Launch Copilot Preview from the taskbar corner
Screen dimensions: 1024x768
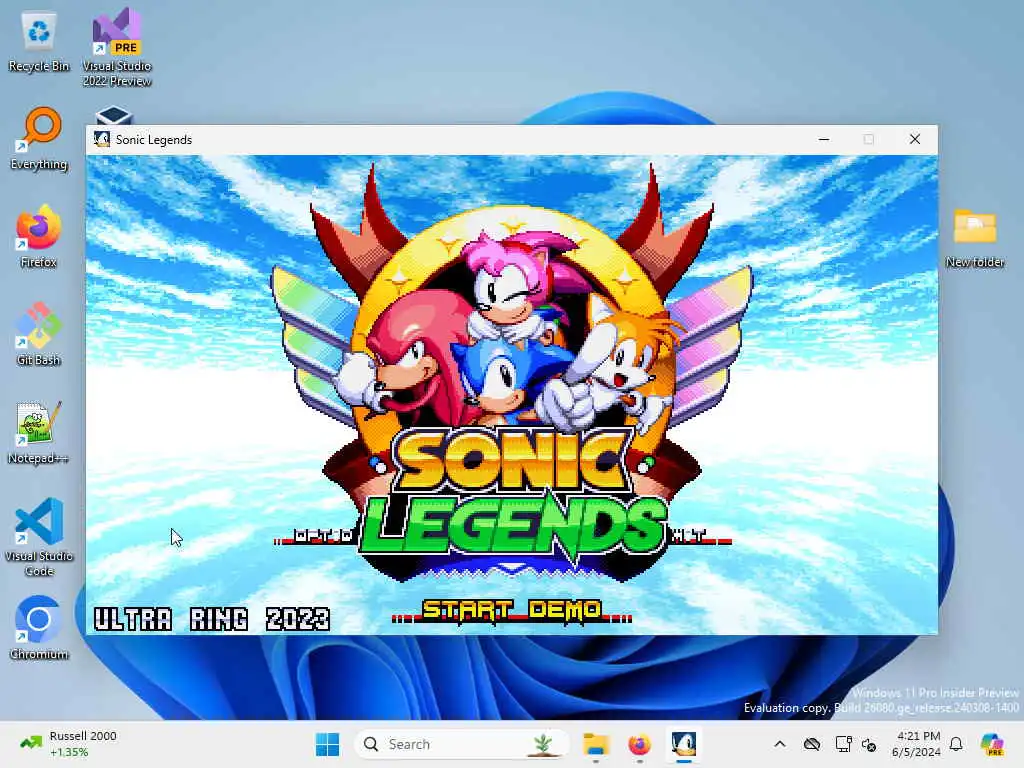[x=992, y=744]
